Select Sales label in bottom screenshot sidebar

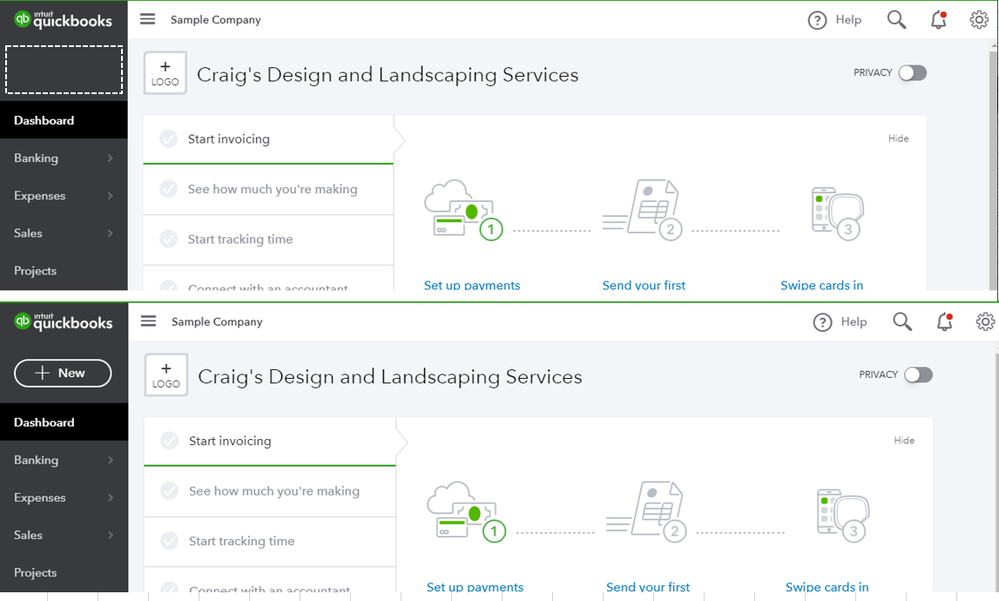point(28,535)
